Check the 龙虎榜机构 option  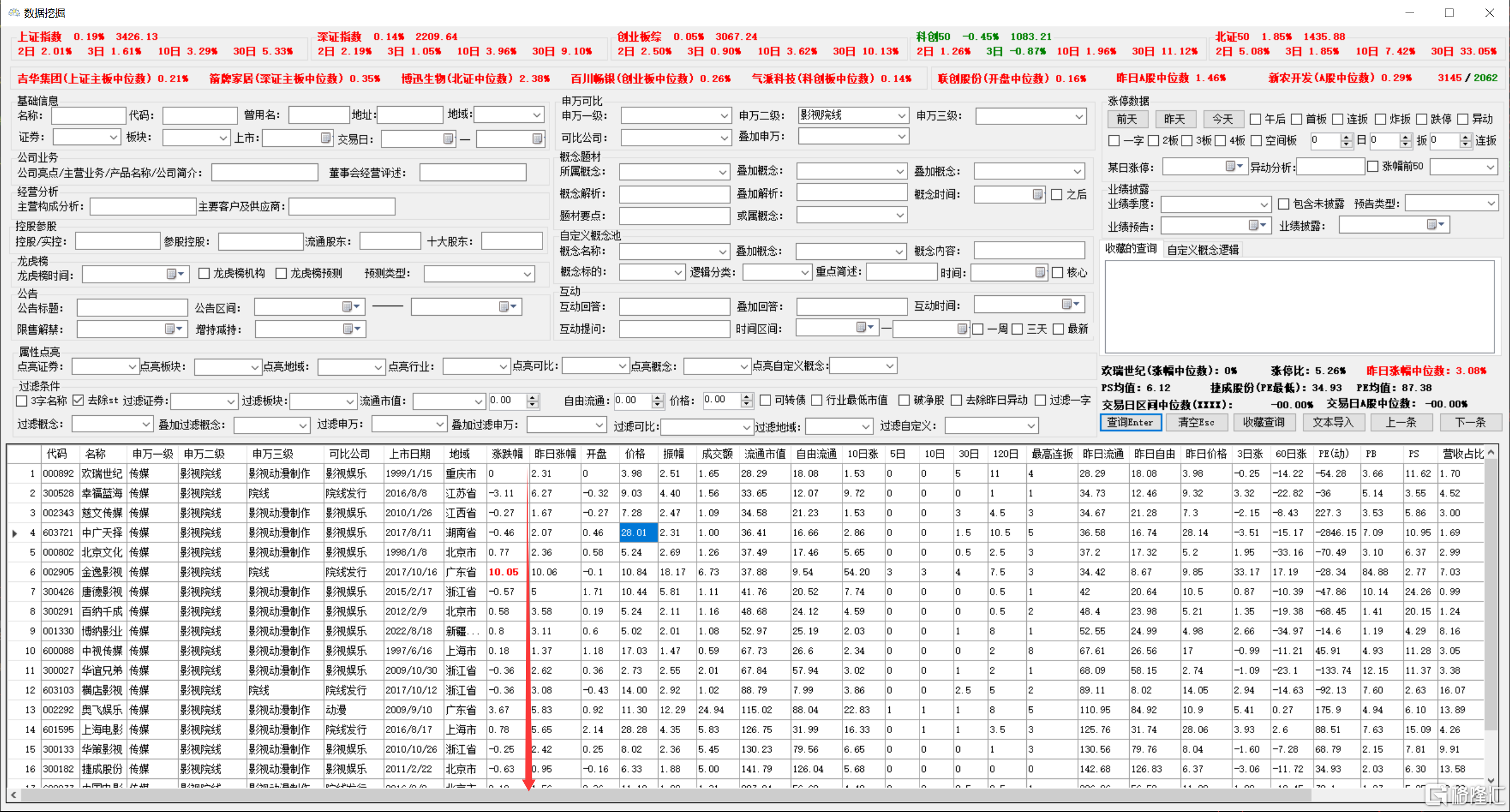(x=204, y=273)
